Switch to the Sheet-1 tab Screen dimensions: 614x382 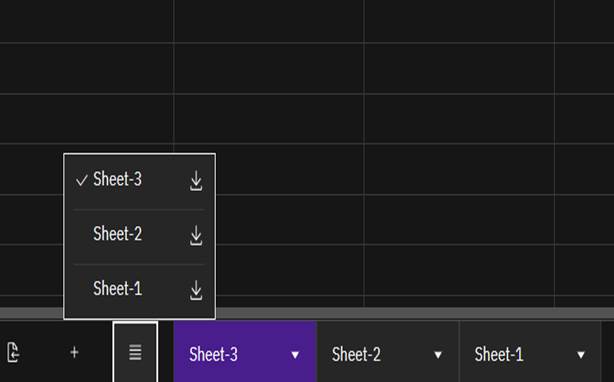[530, 352]
